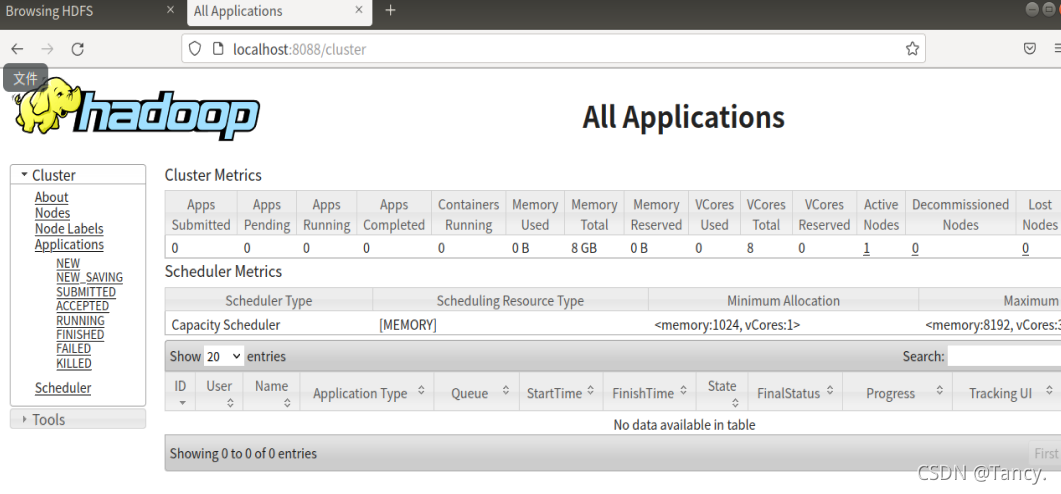
Task: Filter applications by FAILED state
Action: point(73,349)
